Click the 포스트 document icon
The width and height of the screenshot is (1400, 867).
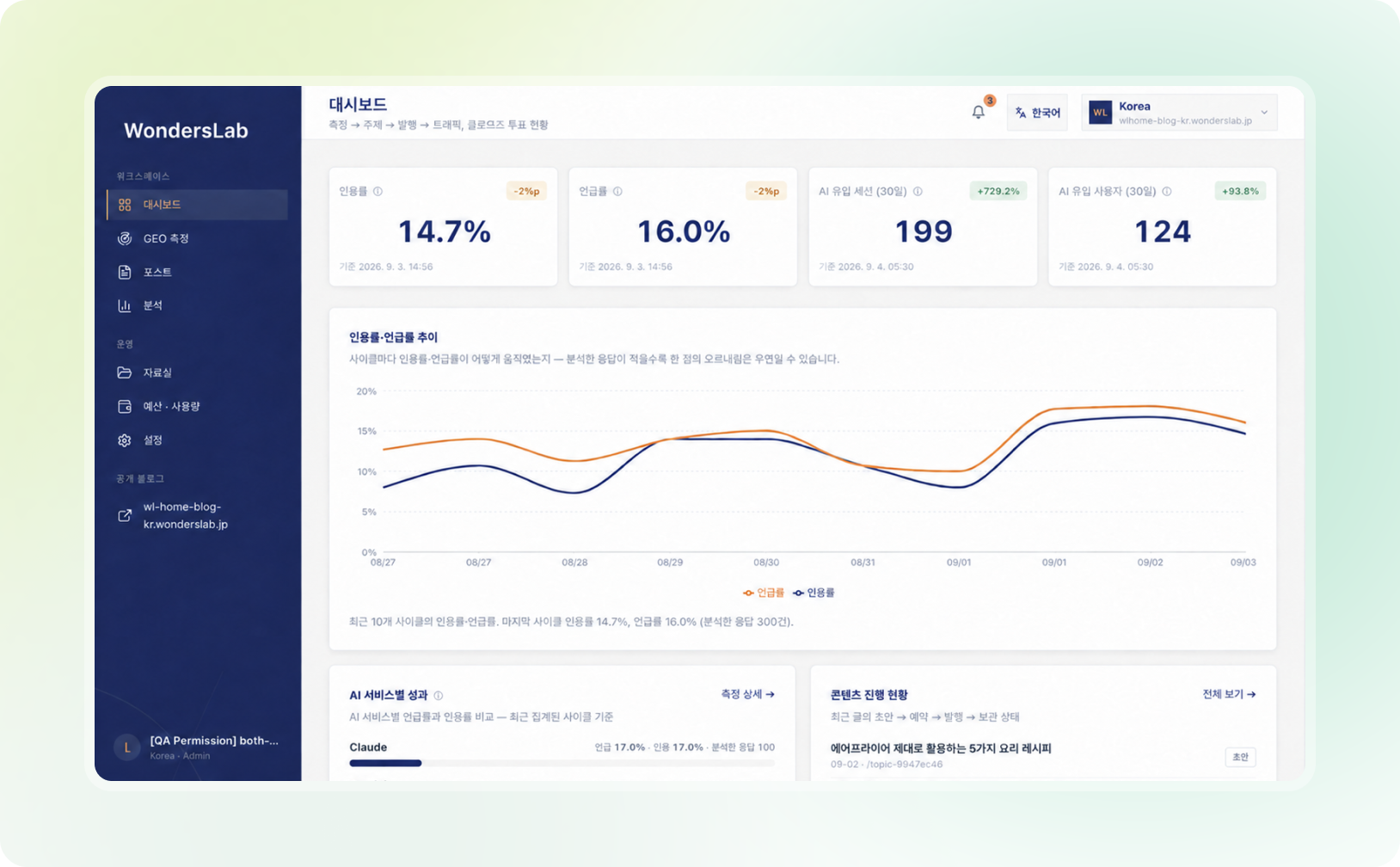125,272
